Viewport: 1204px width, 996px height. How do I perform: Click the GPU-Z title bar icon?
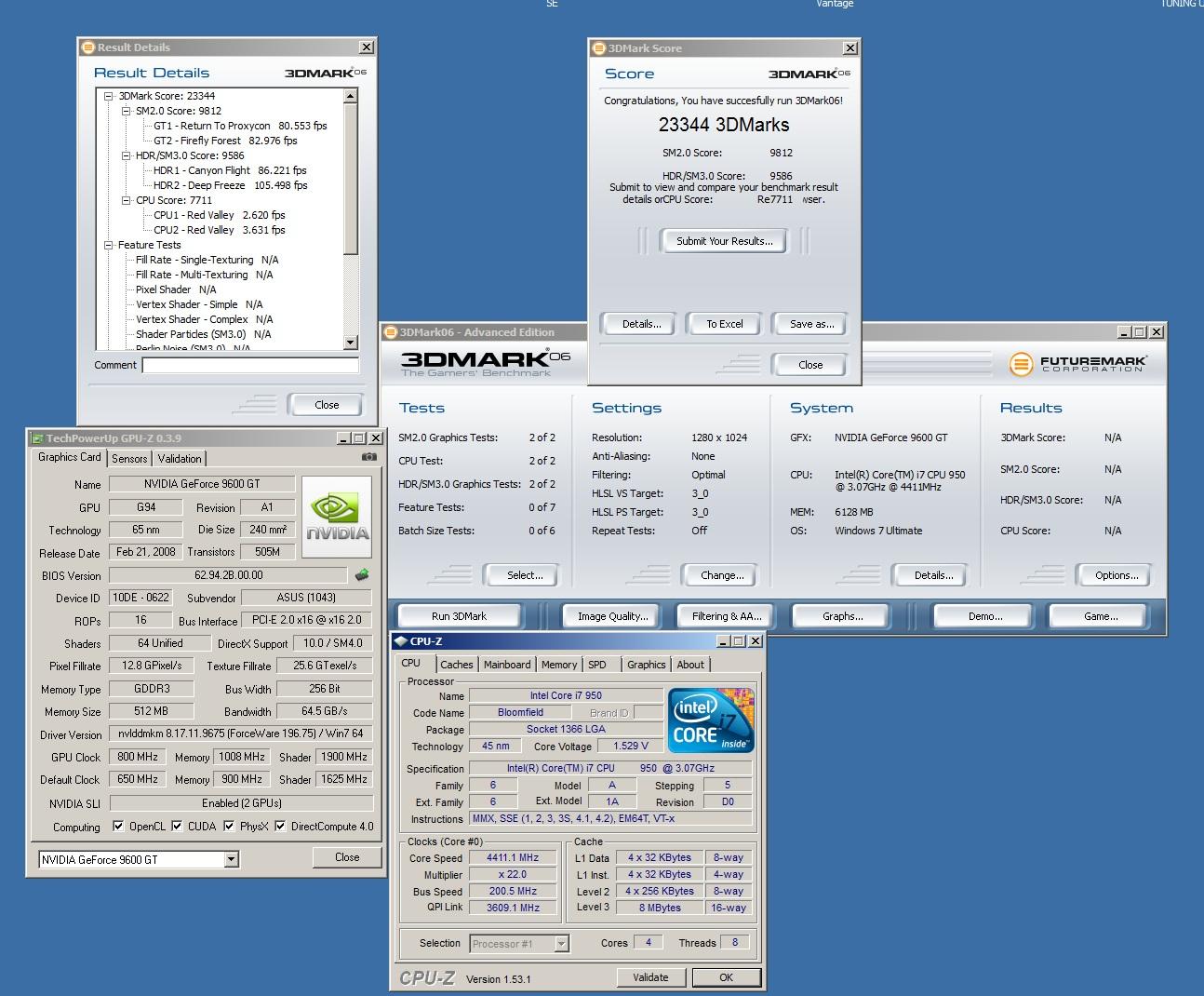pos(37,438)
